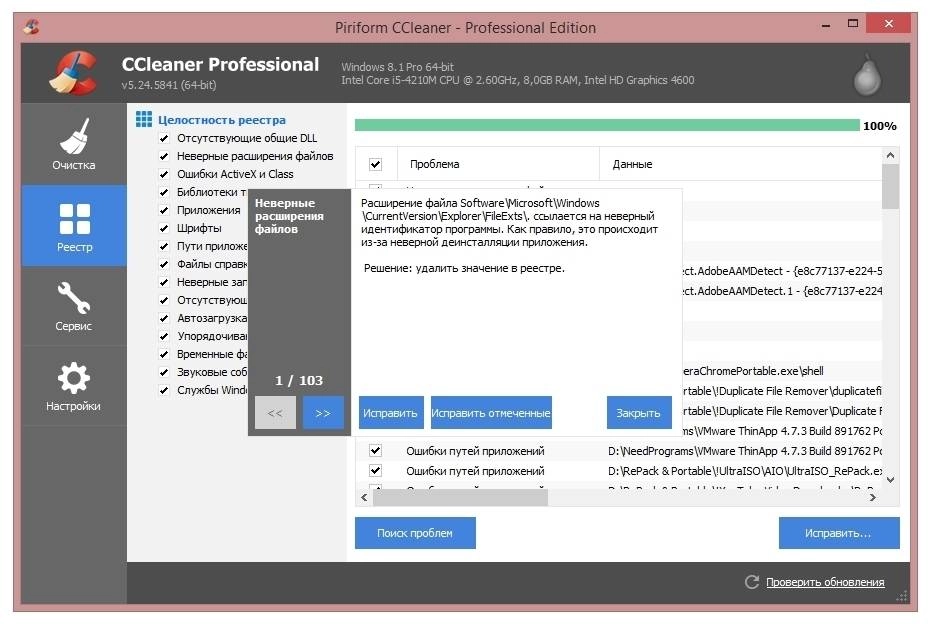
Task: Toggle the Шрифты checkbox
Action: [x=163, y=228]
